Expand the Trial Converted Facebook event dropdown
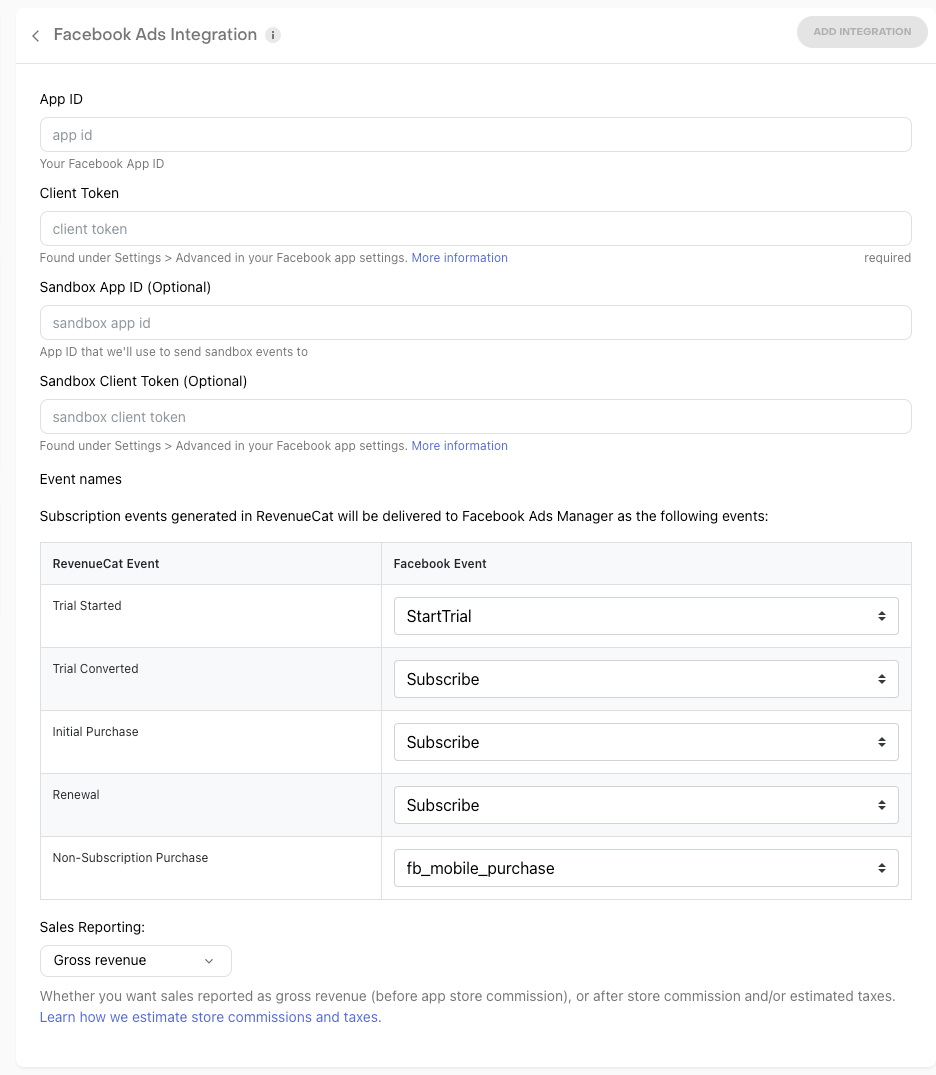This screenshot has height=1075, width=936. [x=645, y=679]
